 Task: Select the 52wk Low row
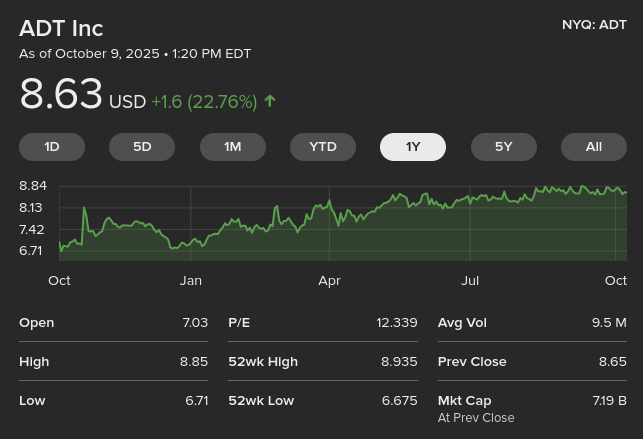tap(322, 401)
